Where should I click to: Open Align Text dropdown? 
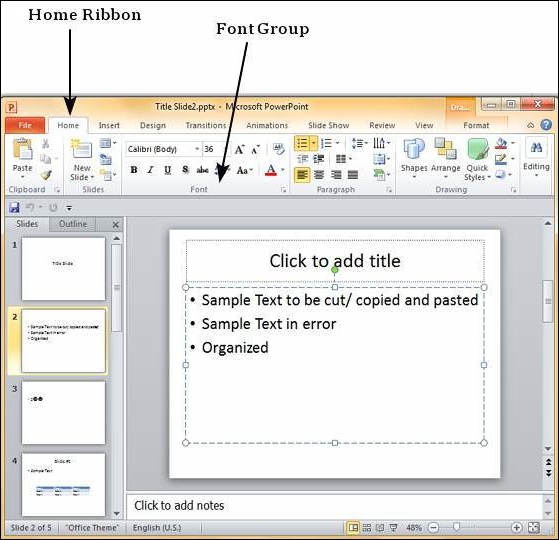[382, 159]
